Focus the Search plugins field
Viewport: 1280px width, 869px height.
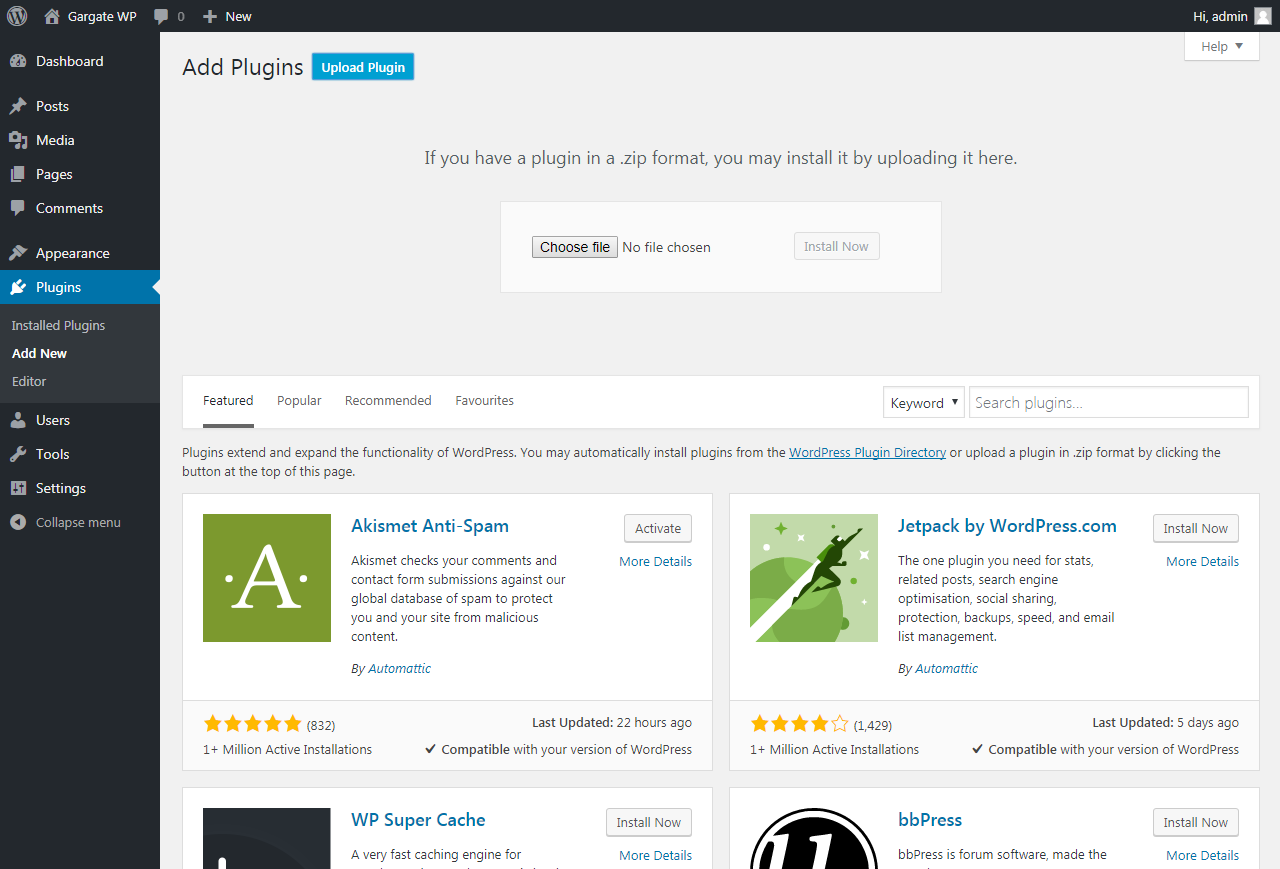click(1109, 402)
